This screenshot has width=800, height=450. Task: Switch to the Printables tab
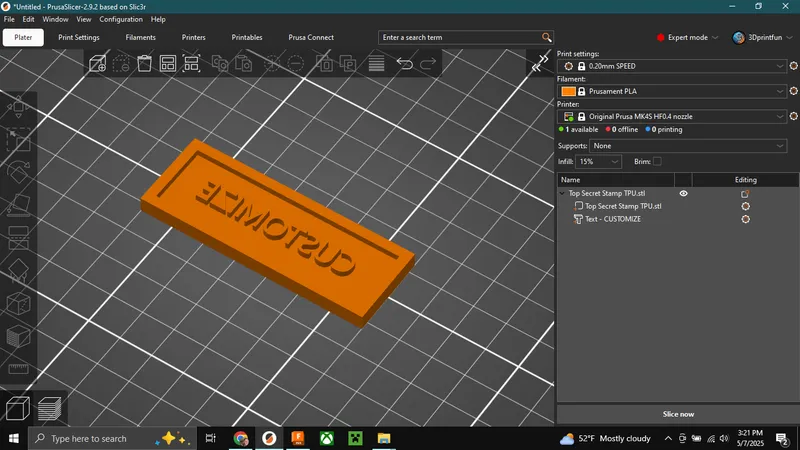(247, 37)
